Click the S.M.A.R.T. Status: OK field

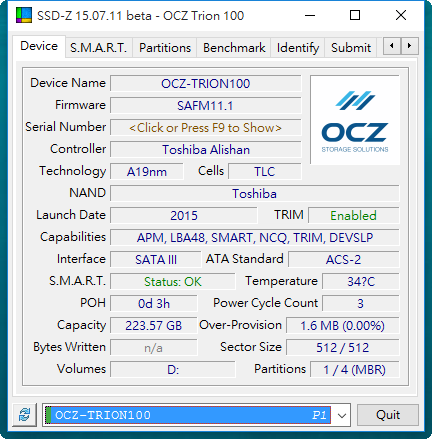click(x=173, y=282)
